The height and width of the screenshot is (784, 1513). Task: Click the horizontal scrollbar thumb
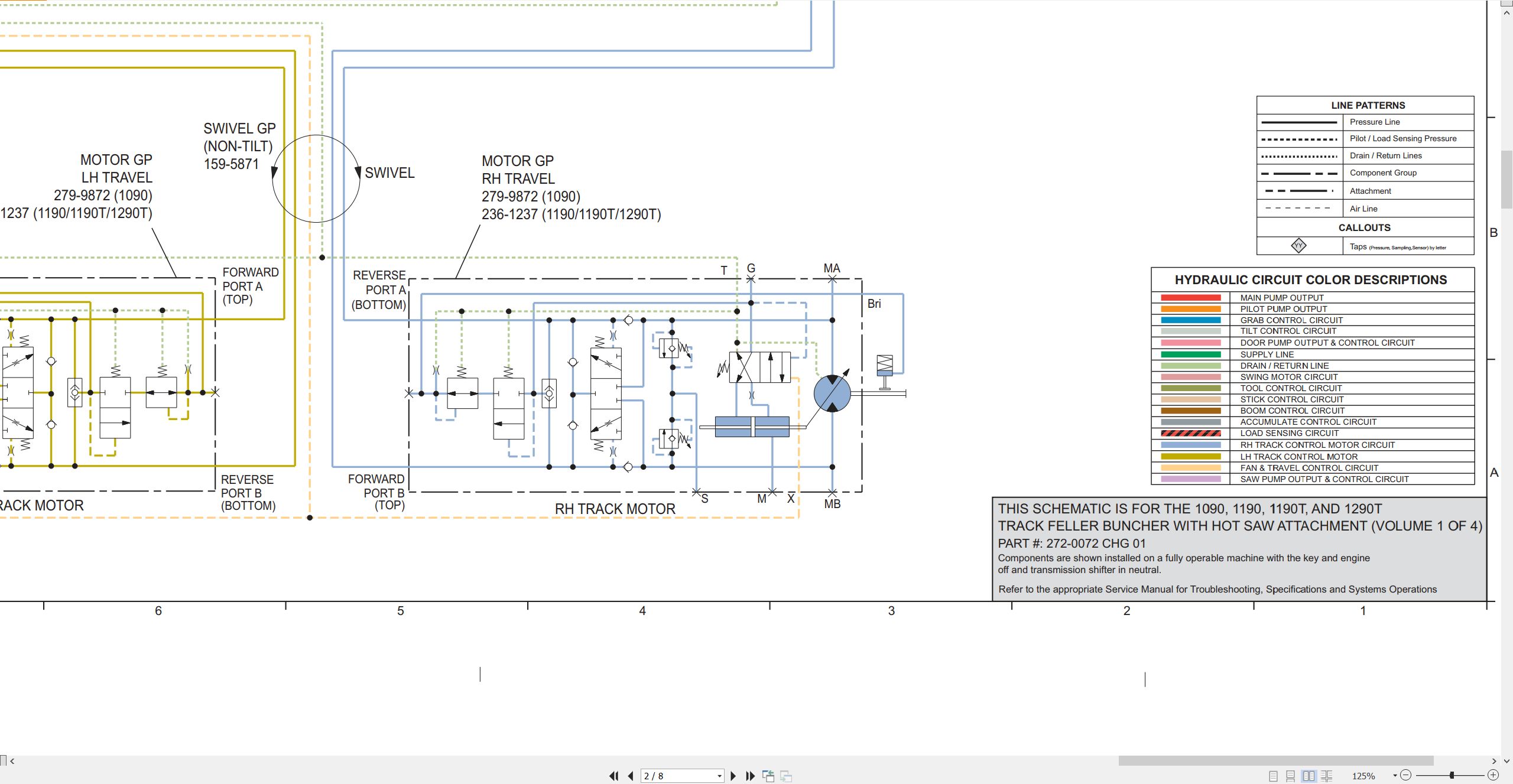point(1276,760)
